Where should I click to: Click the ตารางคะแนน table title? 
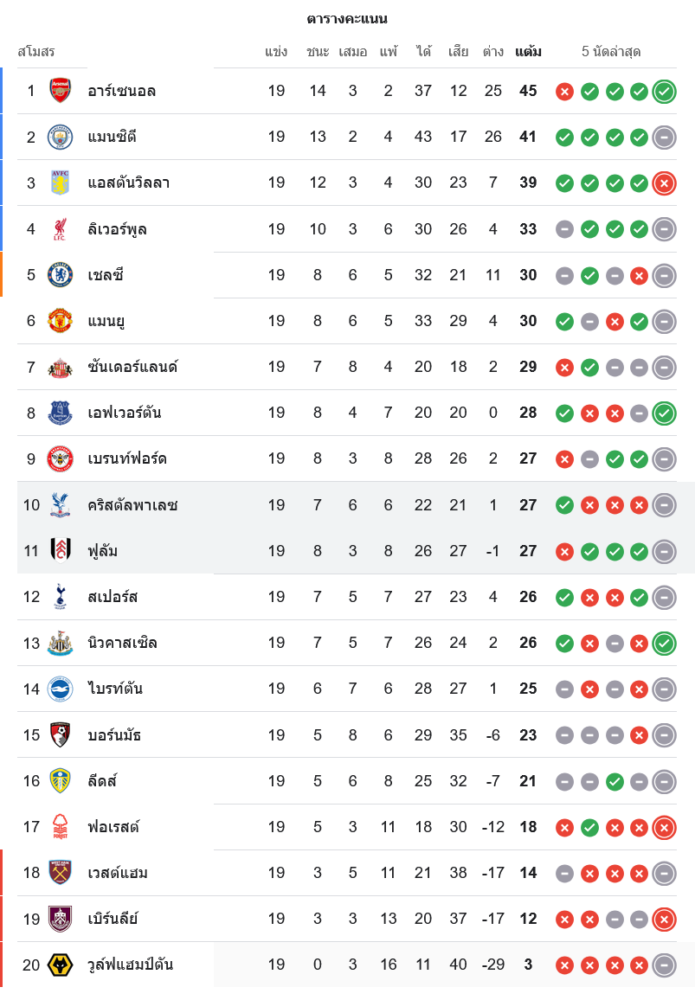point(347,19)
